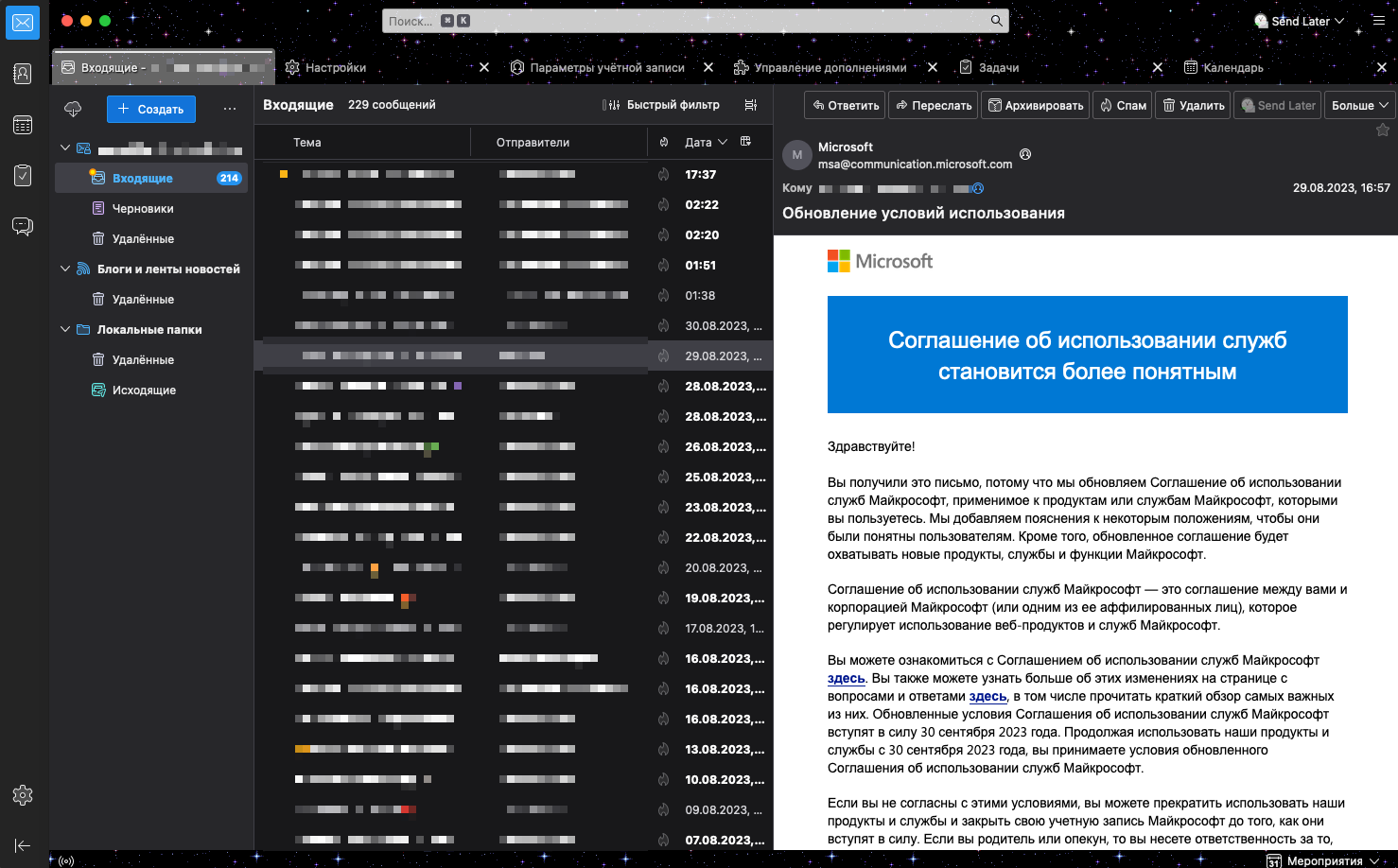Toggle spam flag on the 26.08.2023 message
1398x868 pixels.
663,446
